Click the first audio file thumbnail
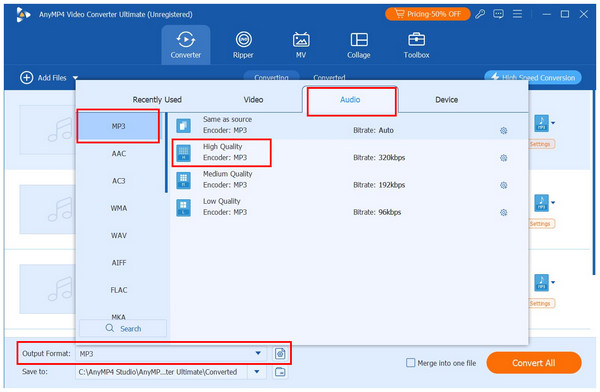Image resolution: width=600 pixels, height=392 pixels. [x=47, y=130]
